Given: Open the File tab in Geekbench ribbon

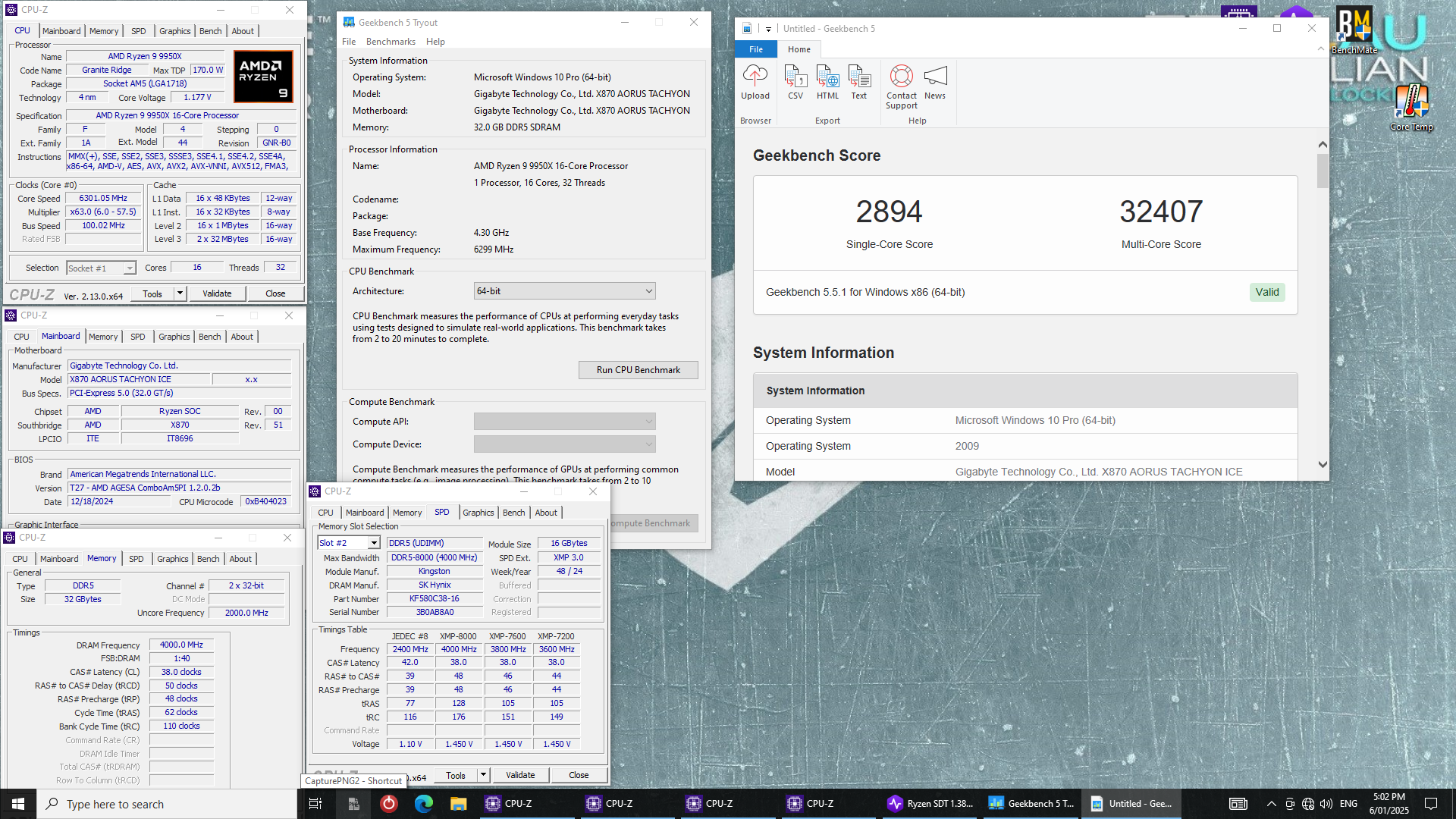Looking at the screenshot, I should tap(756, 49).
